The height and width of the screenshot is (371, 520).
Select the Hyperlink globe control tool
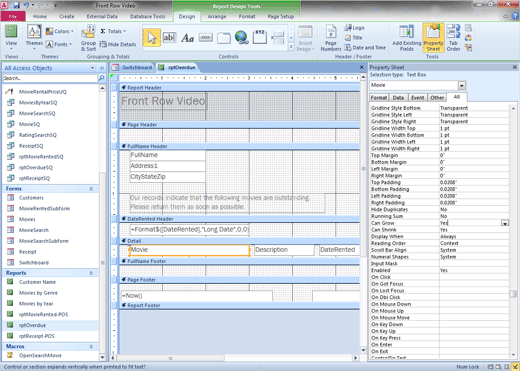(x=242, y=38)
